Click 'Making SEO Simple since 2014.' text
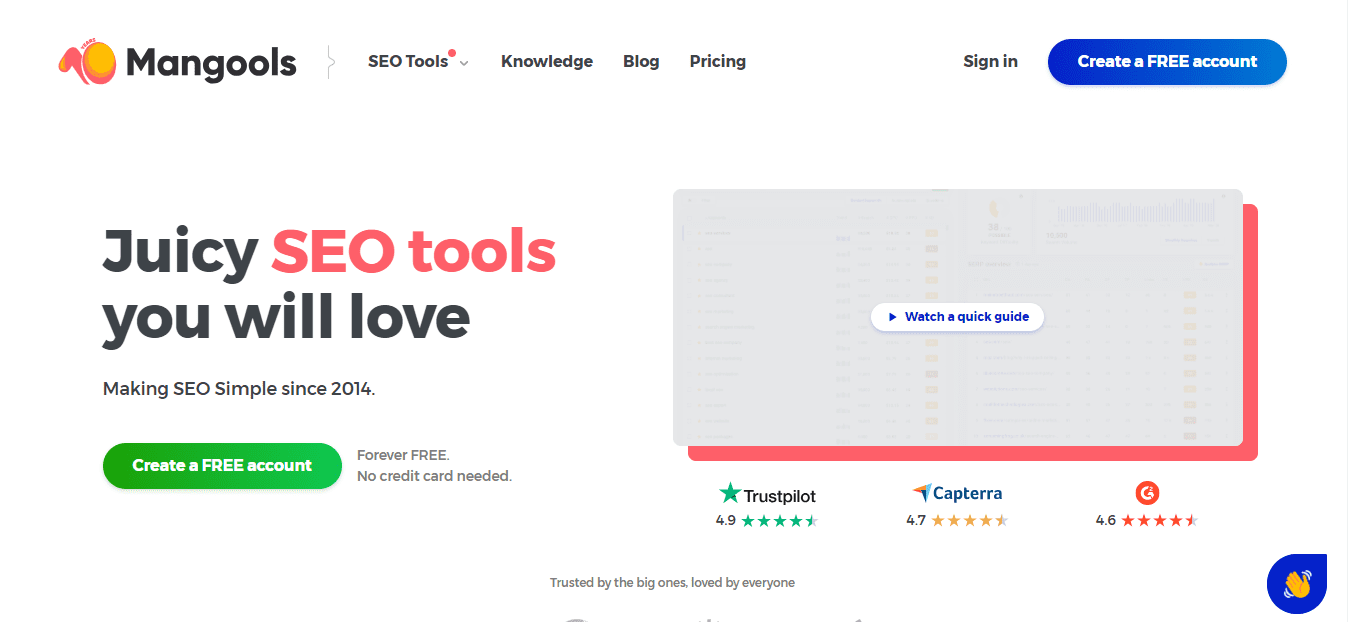 (239, 388)
